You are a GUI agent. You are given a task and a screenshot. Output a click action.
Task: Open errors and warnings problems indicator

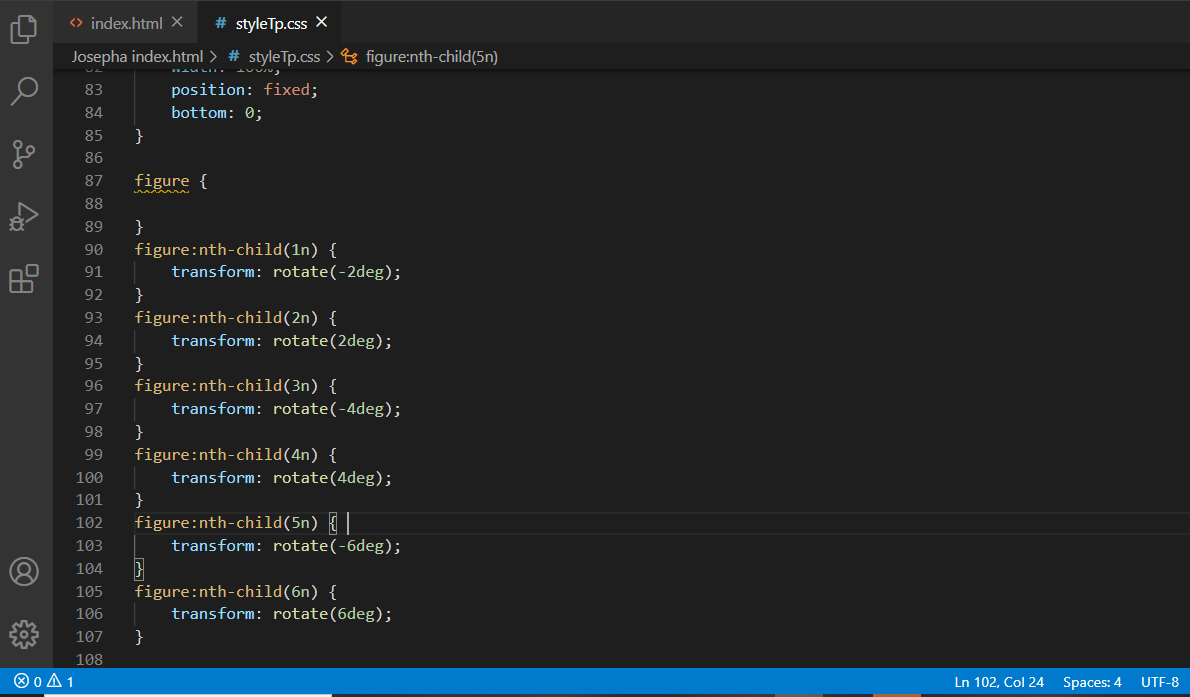44,682
